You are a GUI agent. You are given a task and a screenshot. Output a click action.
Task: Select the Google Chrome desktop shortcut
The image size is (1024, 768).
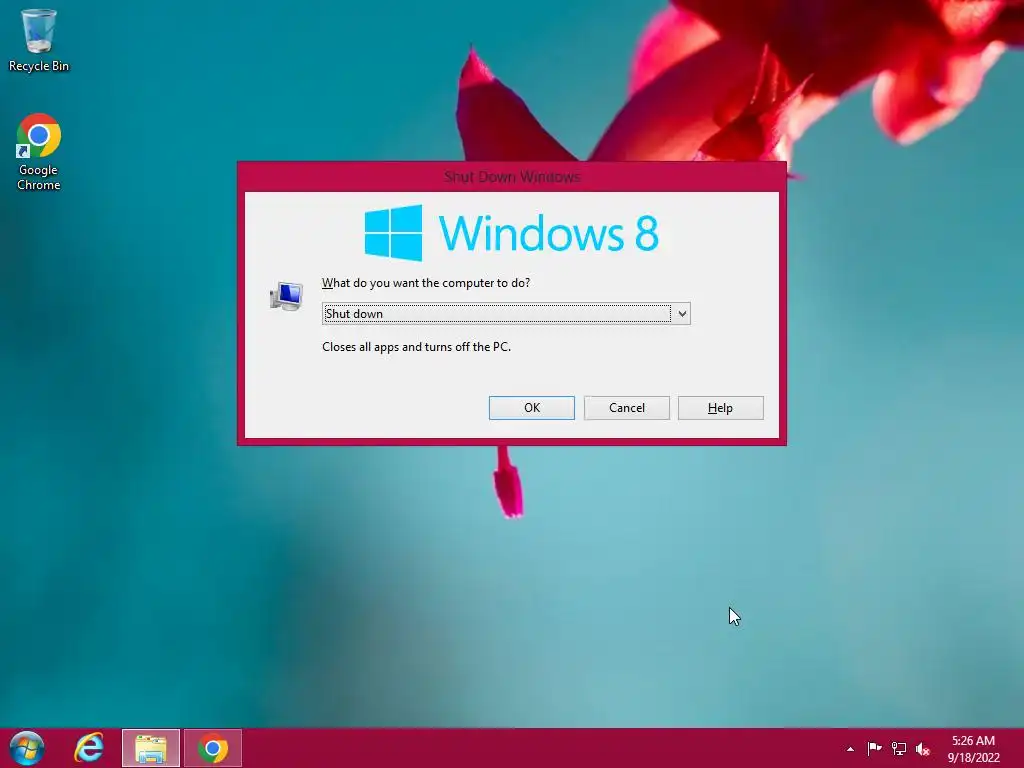tap(38, 152)
